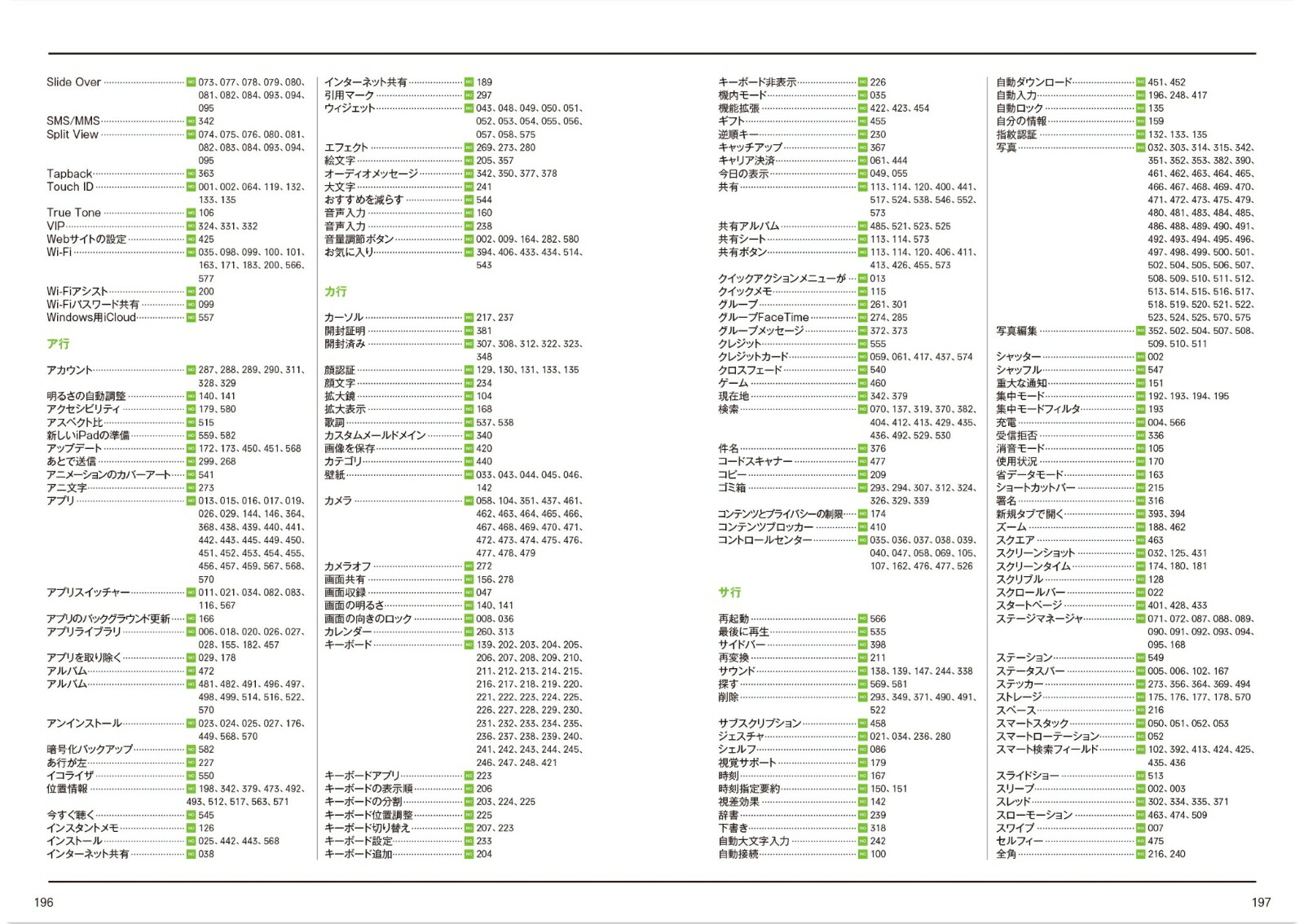The height and width of the screenshot is (924, 1304).
Task: Select the "カメラオフ" entry
Action: [348, 566]
